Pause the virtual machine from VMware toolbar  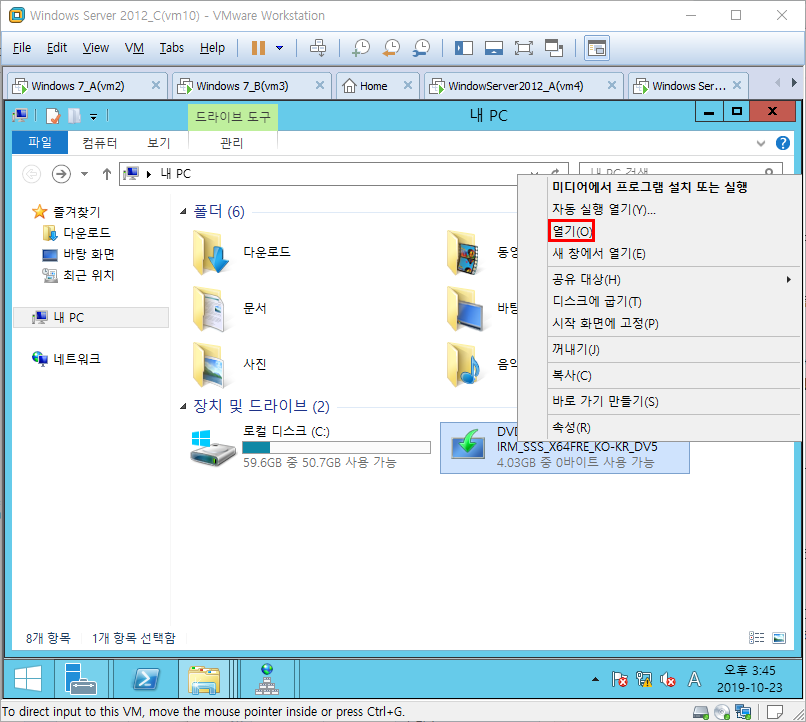258,48
